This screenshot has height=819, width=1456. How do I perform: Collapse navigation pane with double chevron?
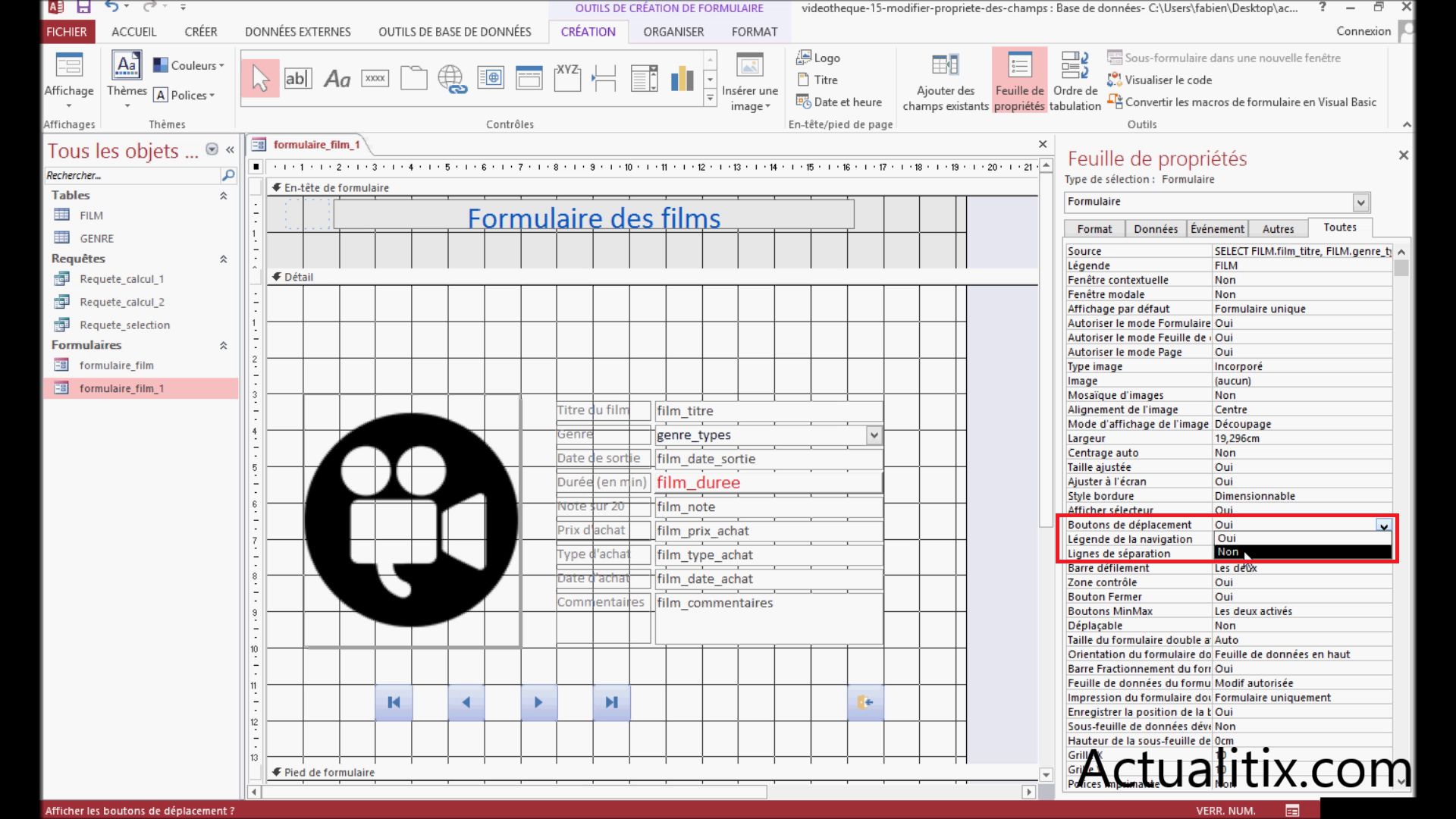click(230, 150)
